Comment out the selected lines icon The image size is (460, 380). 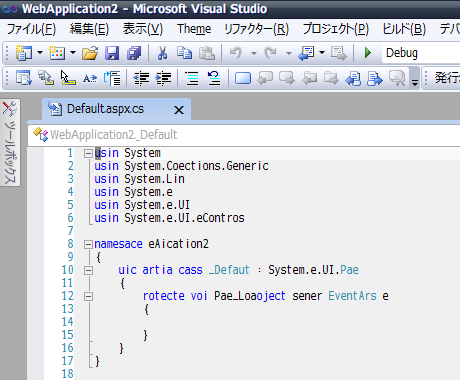[192, 79]
